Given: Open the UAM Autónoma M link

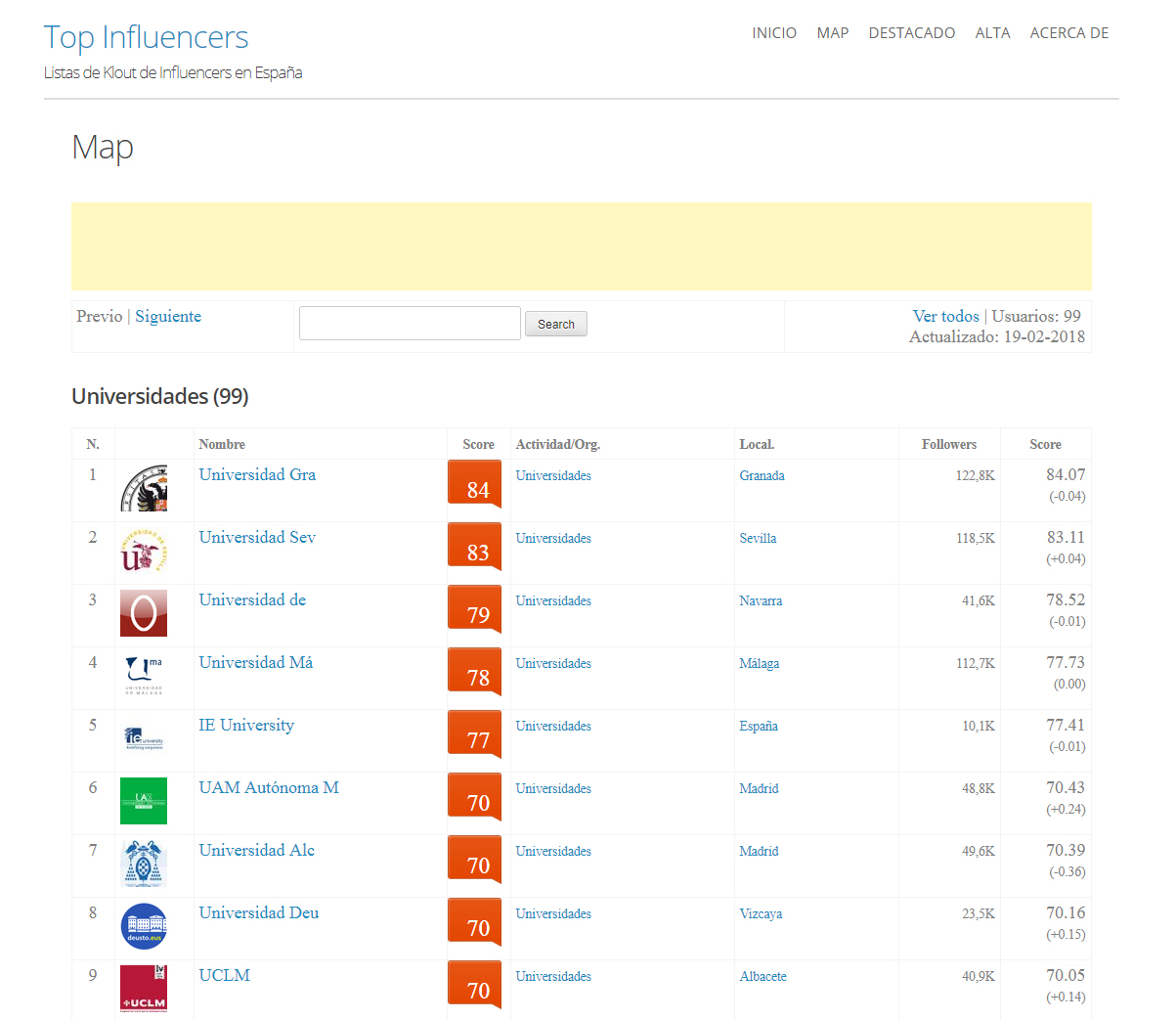Looking at the screenshot, I should (269, 787).
